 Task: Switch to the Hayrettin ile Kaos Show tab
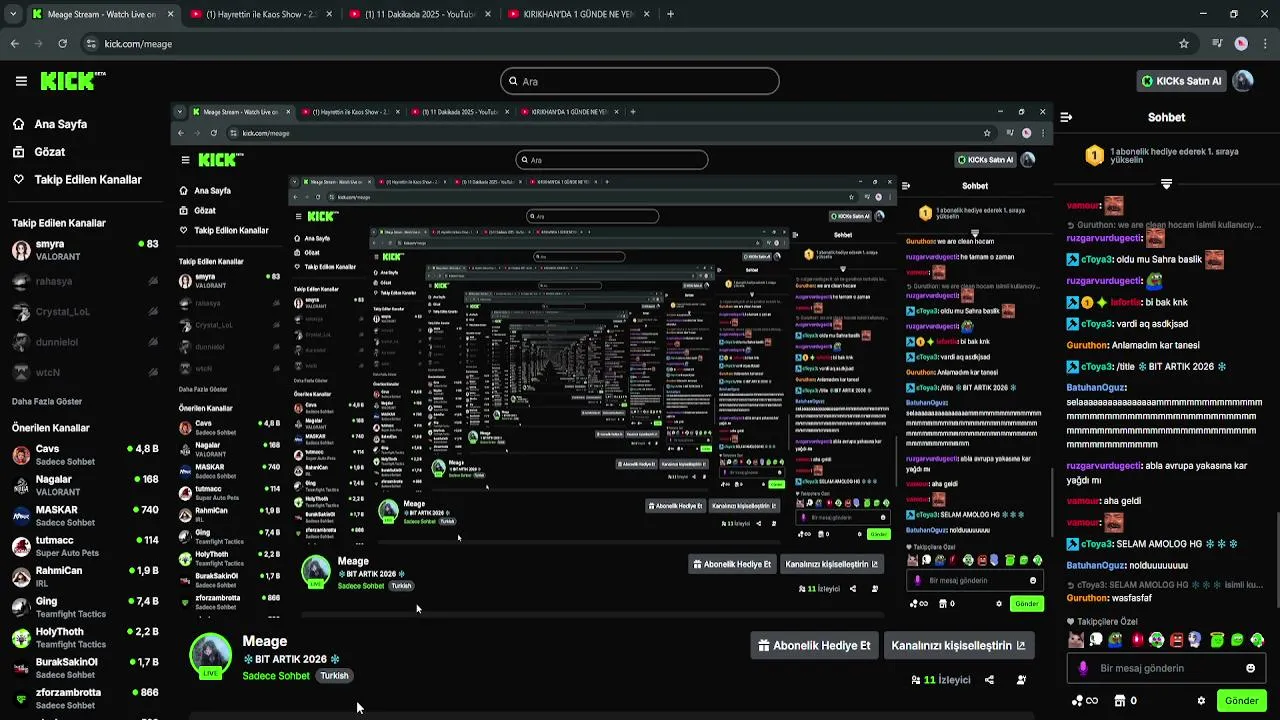[262, 14]
